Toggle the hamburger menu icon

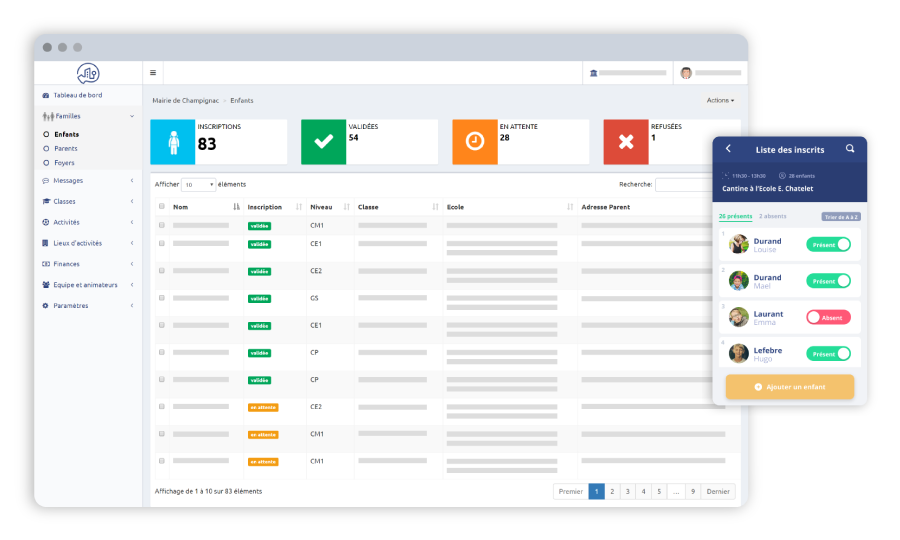(153, 73)
